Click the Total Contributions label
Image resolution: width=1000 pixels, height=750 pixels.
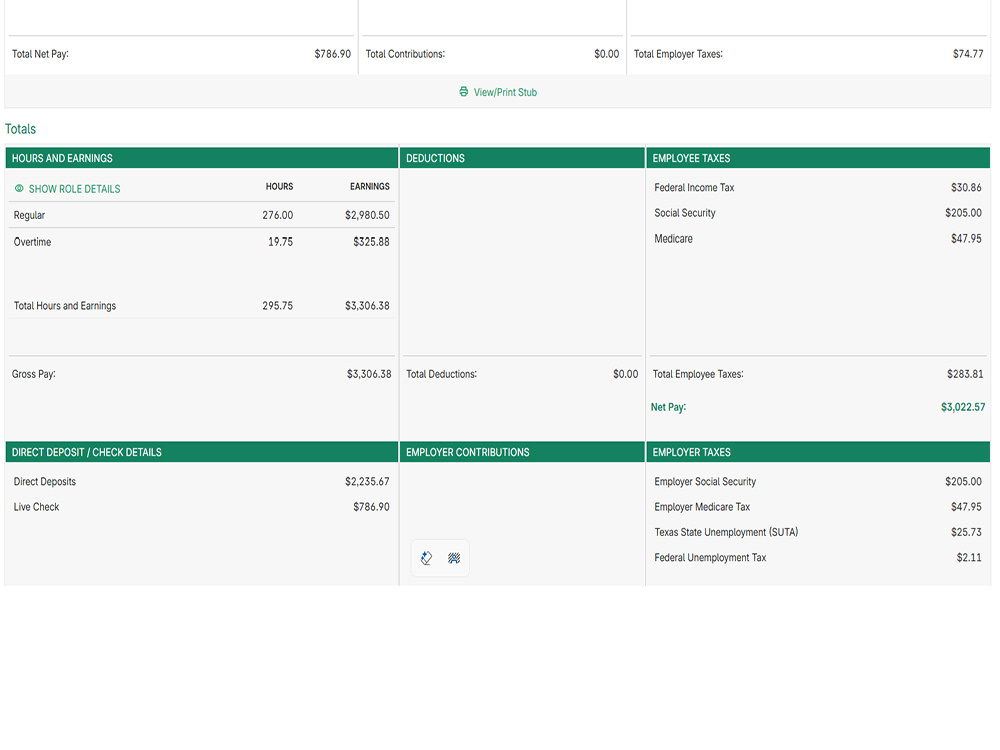coord(405,54)
